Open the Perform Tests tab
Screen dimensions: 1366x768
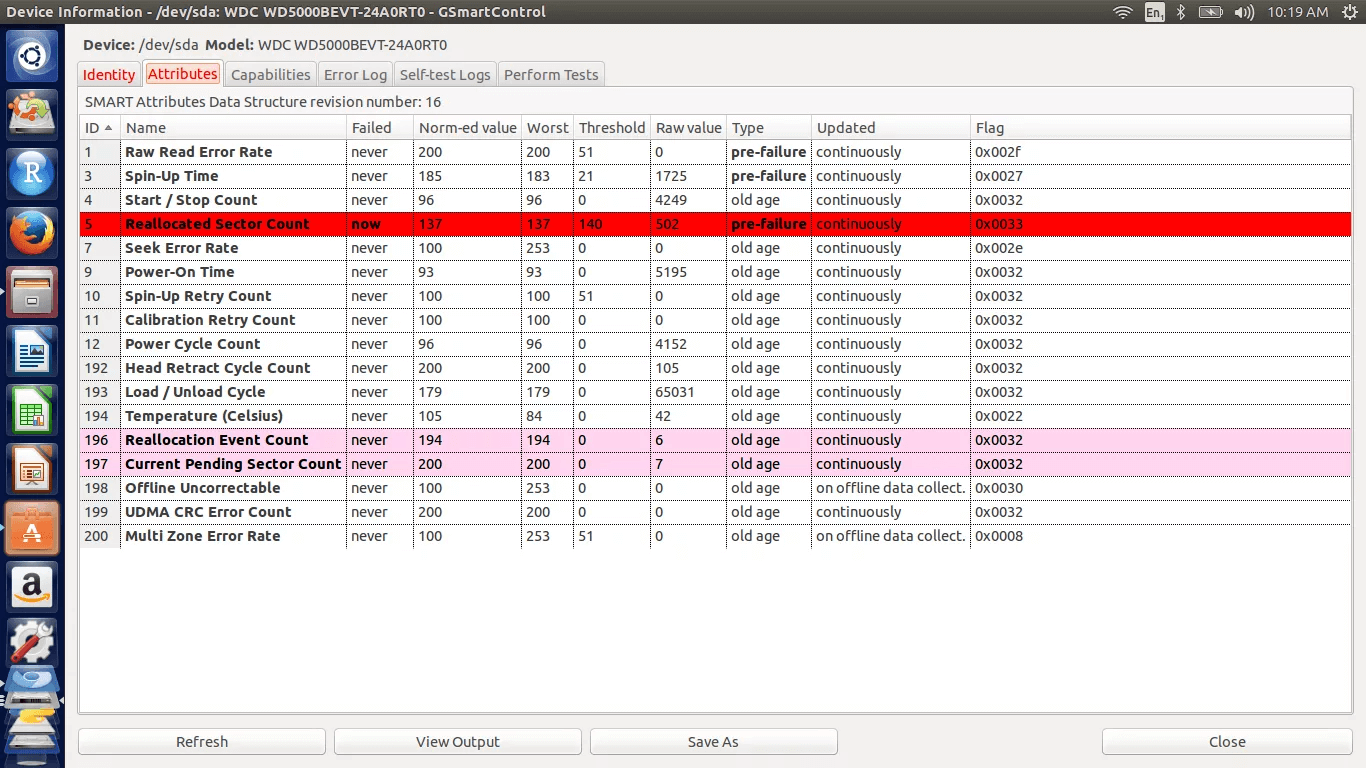click(x=551, y=75)
